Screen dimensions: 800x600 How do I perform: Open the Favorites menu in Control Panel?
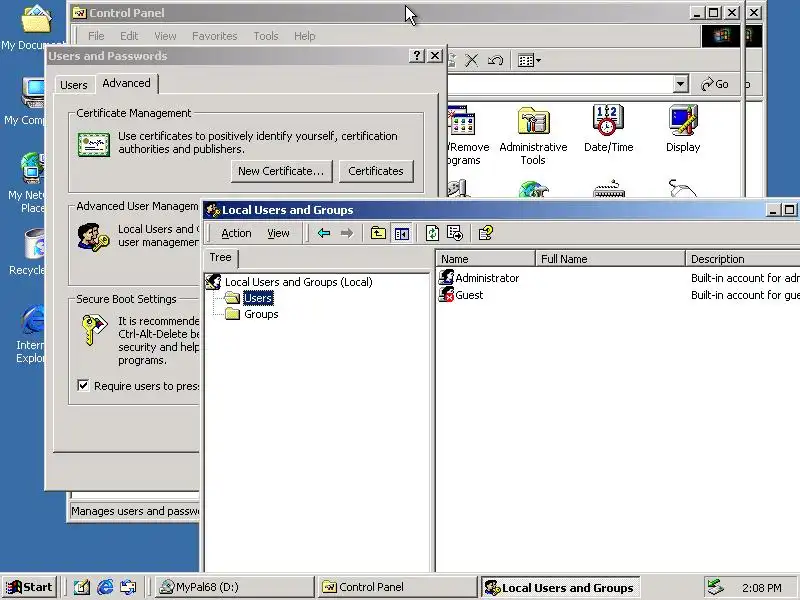(214, 36)
